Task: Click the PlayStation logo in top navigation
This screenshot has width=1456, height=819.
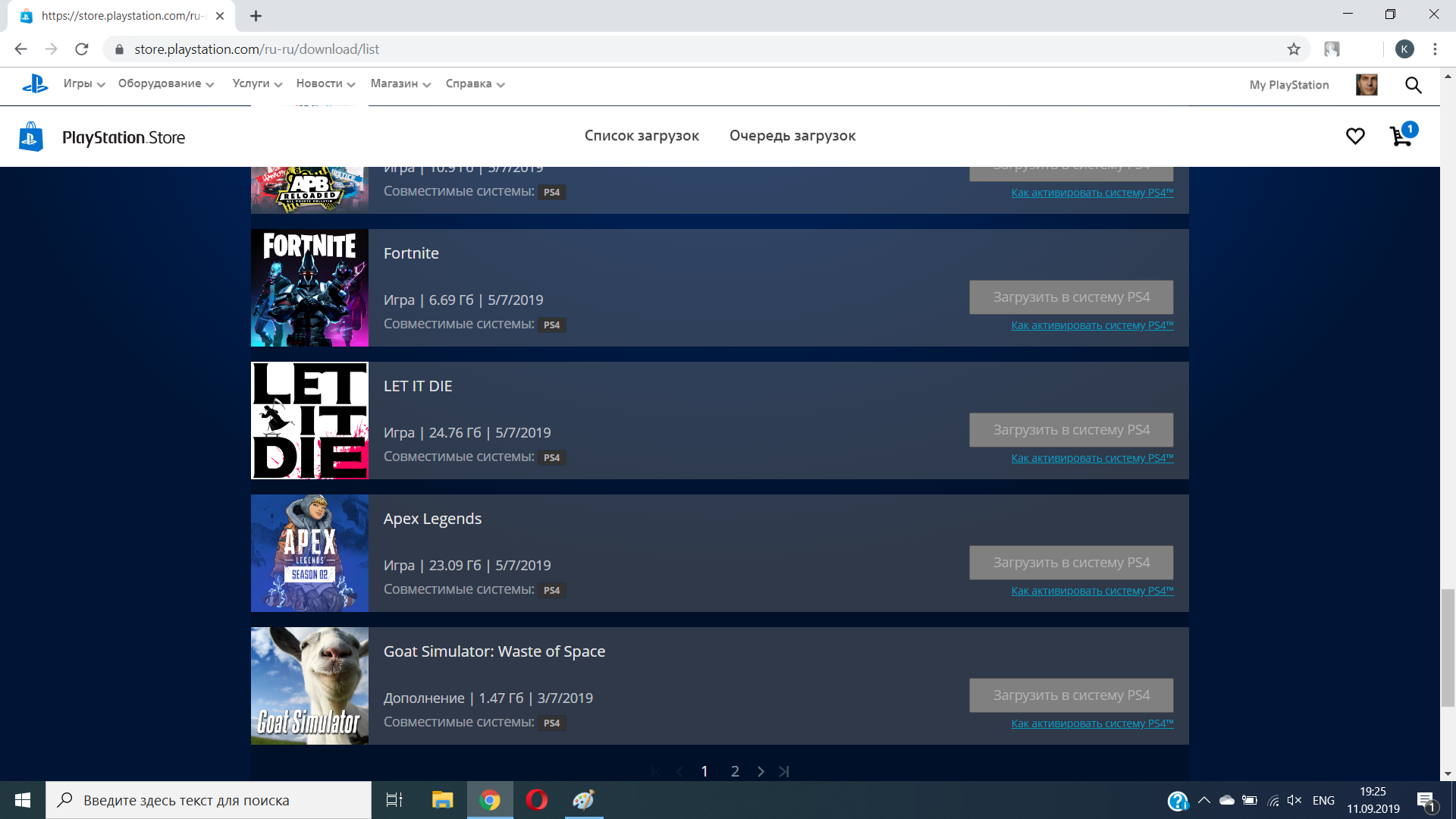Action: (35, 84)
